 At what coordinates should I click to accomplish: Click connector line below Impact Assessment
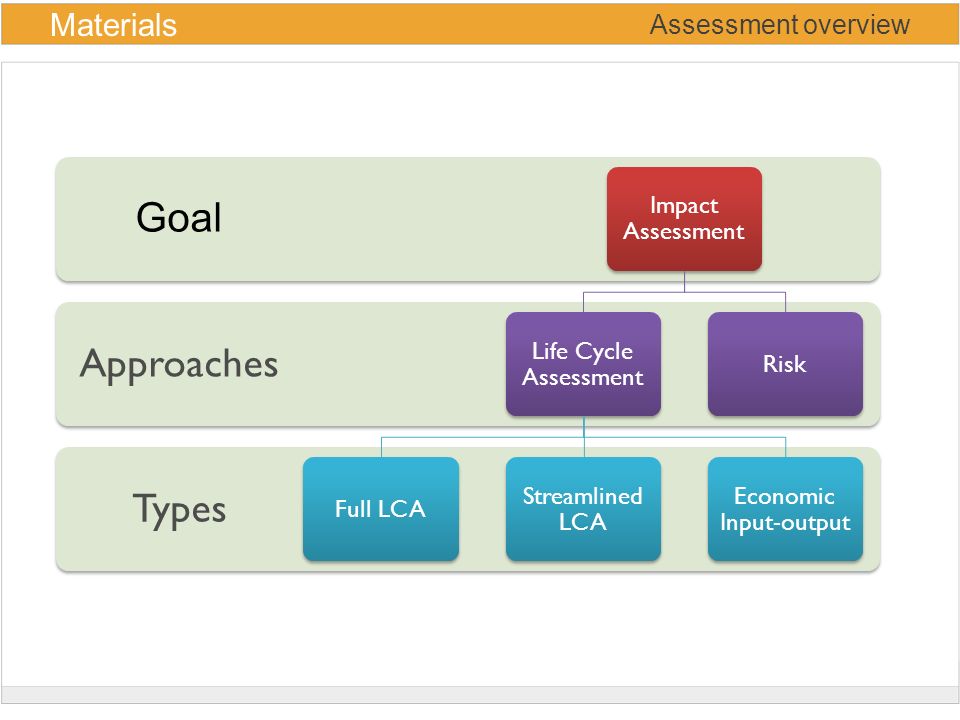coord(684,282)
